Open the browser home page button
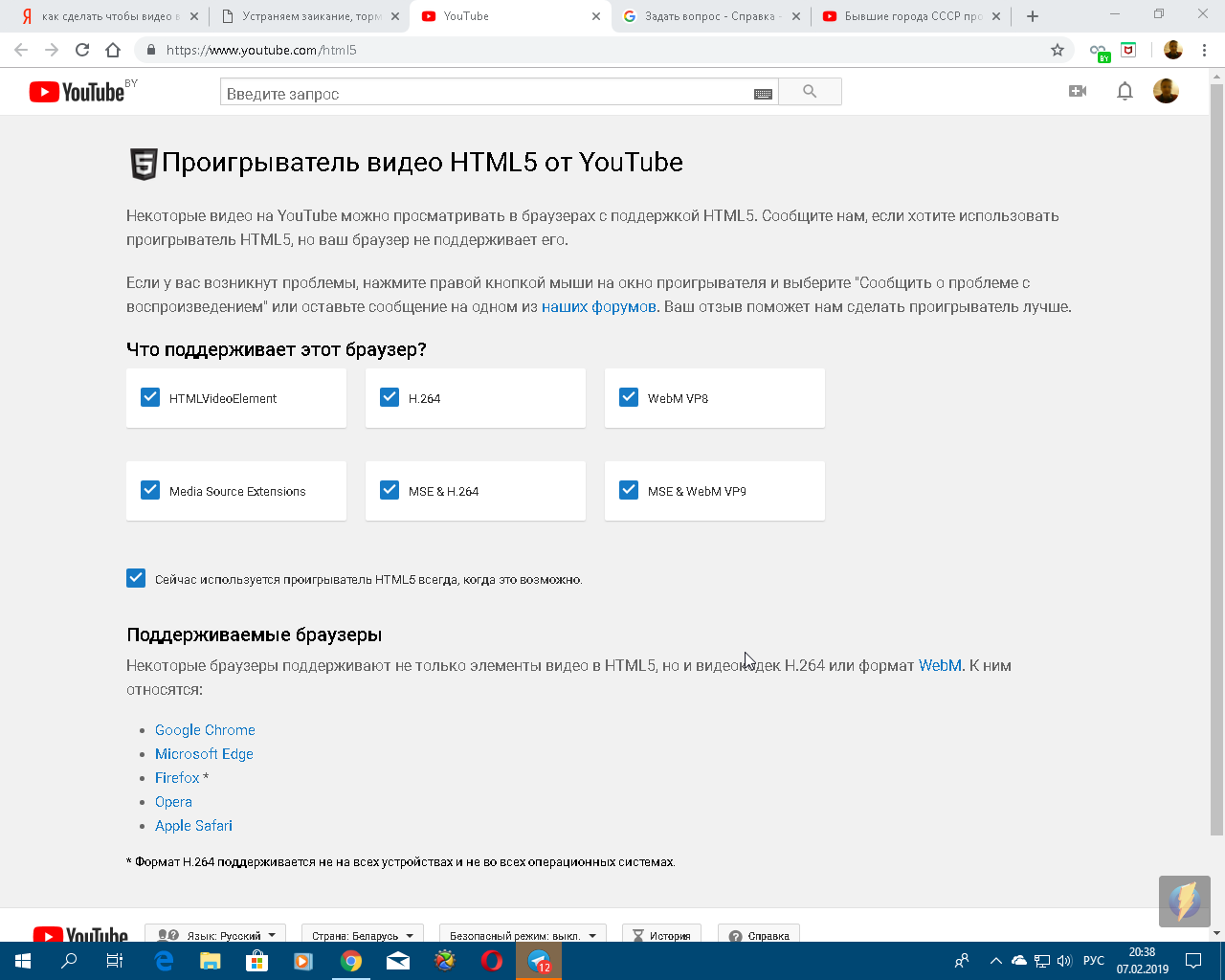This screenshot has height=980, width=1225. [x=113, y=50]
